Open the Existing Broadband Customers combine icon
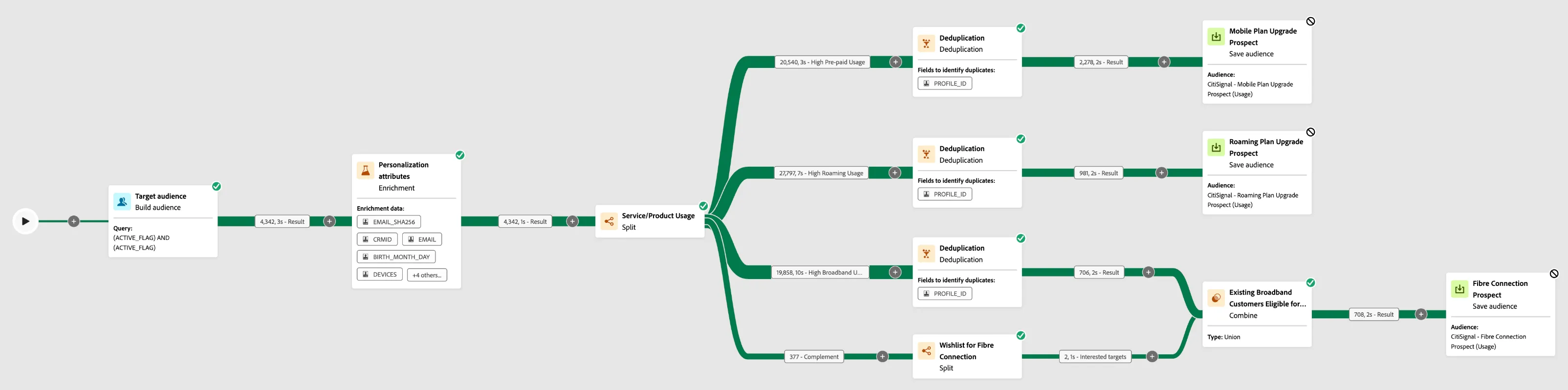The image size is (1568, 390). pyautogui.click(x=1216, y=298)
